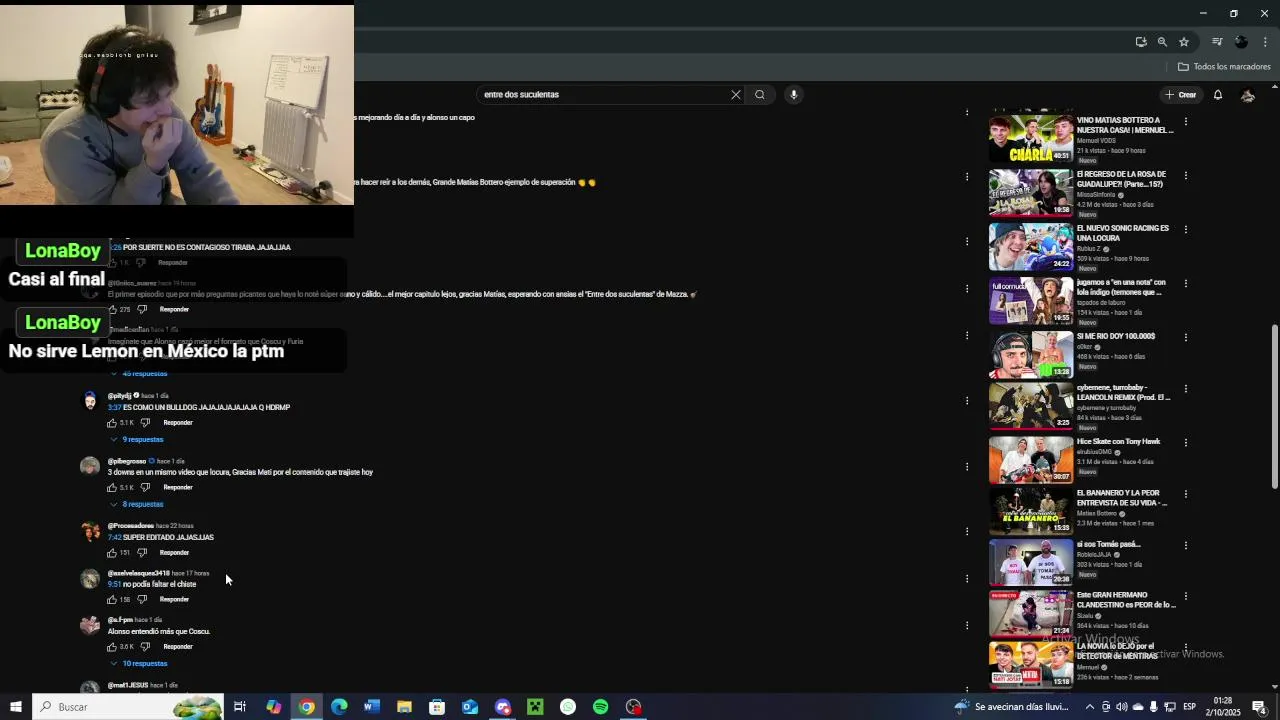Screen dimensions: 1280x720
Task: Open options menu for 'si sos Tomás pasá' video
Action: [x=1186, y=546]
